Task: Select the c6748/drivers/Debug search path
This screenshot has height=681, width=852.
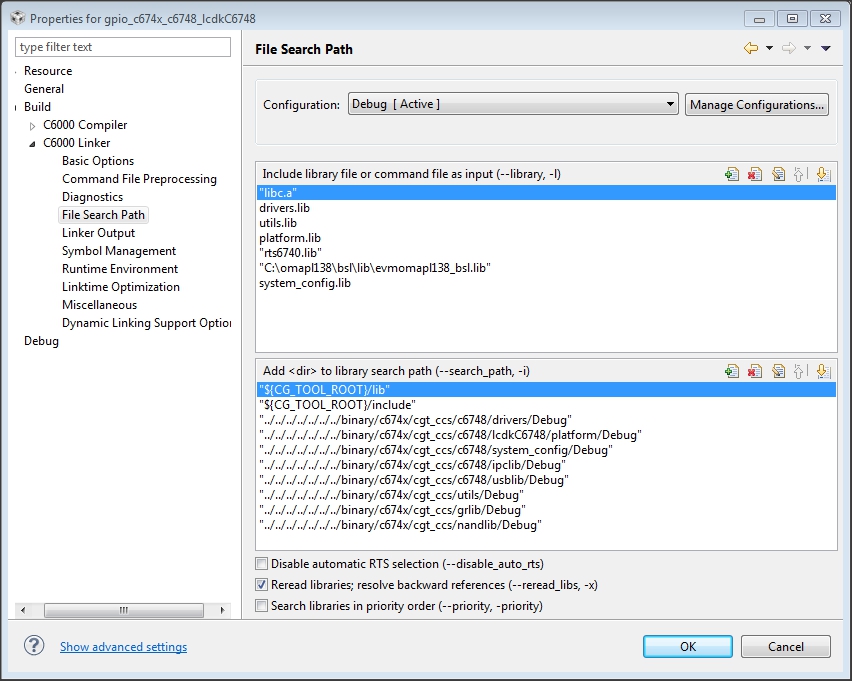Action: (546, 420)
